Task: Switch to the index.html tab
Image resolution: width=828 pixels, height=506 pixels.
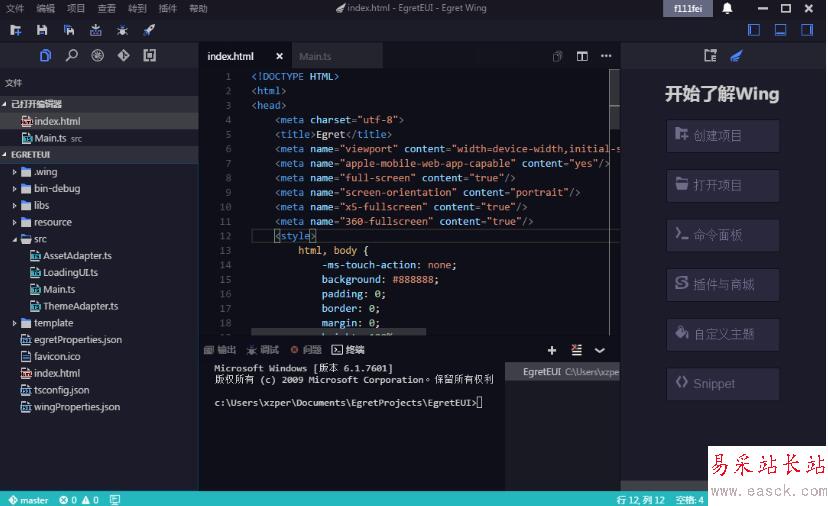Action: [245, 56]
